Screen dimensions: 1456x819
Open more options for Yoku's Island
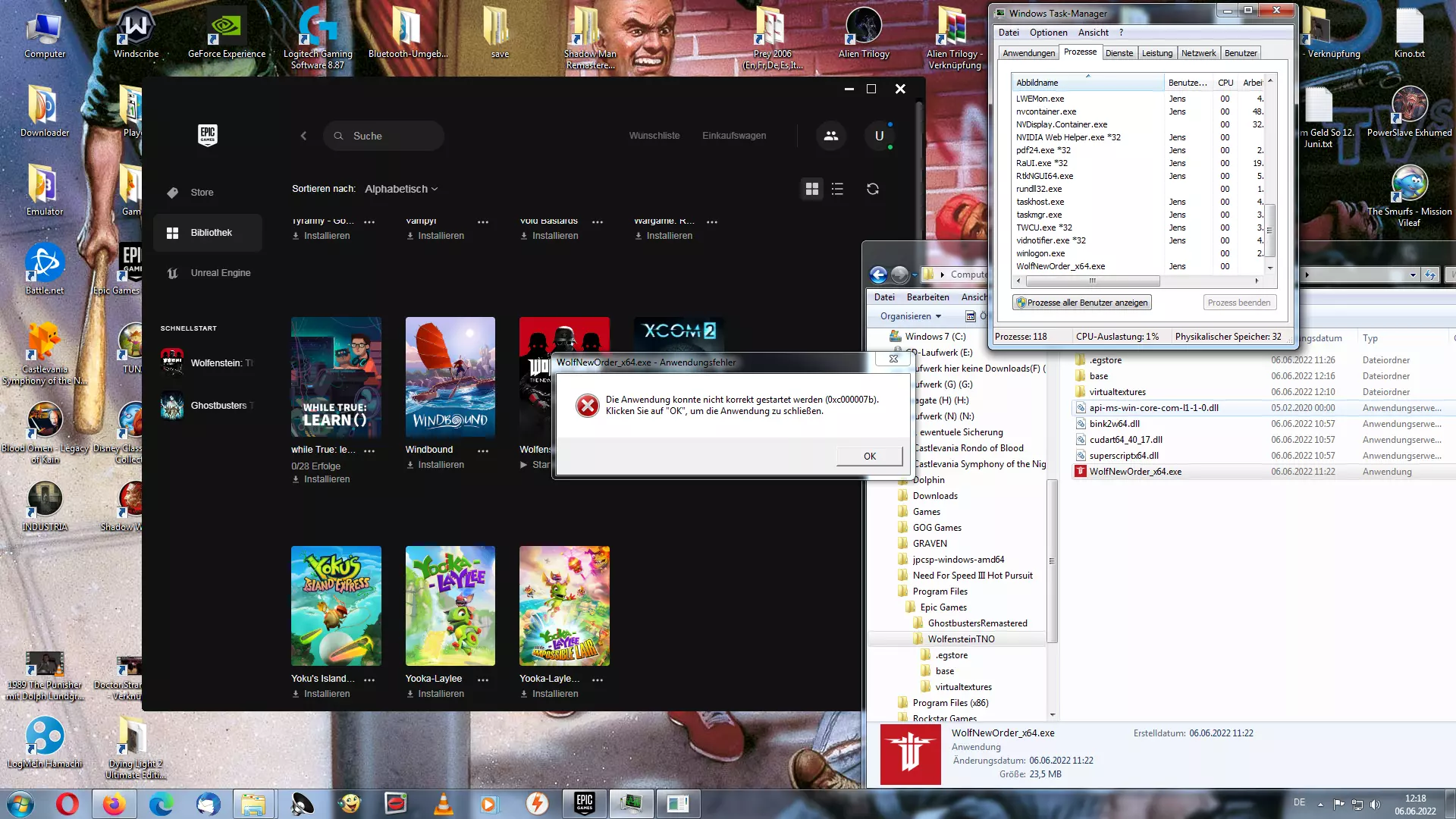coord(369,679)
